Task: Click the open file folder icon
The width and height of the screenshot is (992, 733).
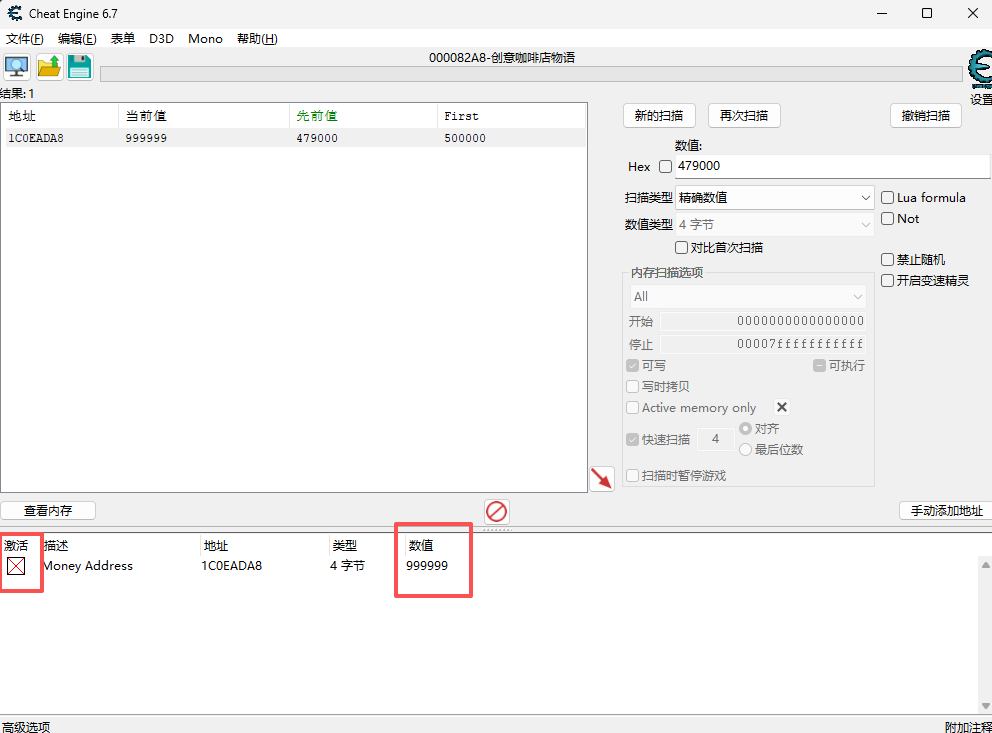Action: click(x=49, y=67)
